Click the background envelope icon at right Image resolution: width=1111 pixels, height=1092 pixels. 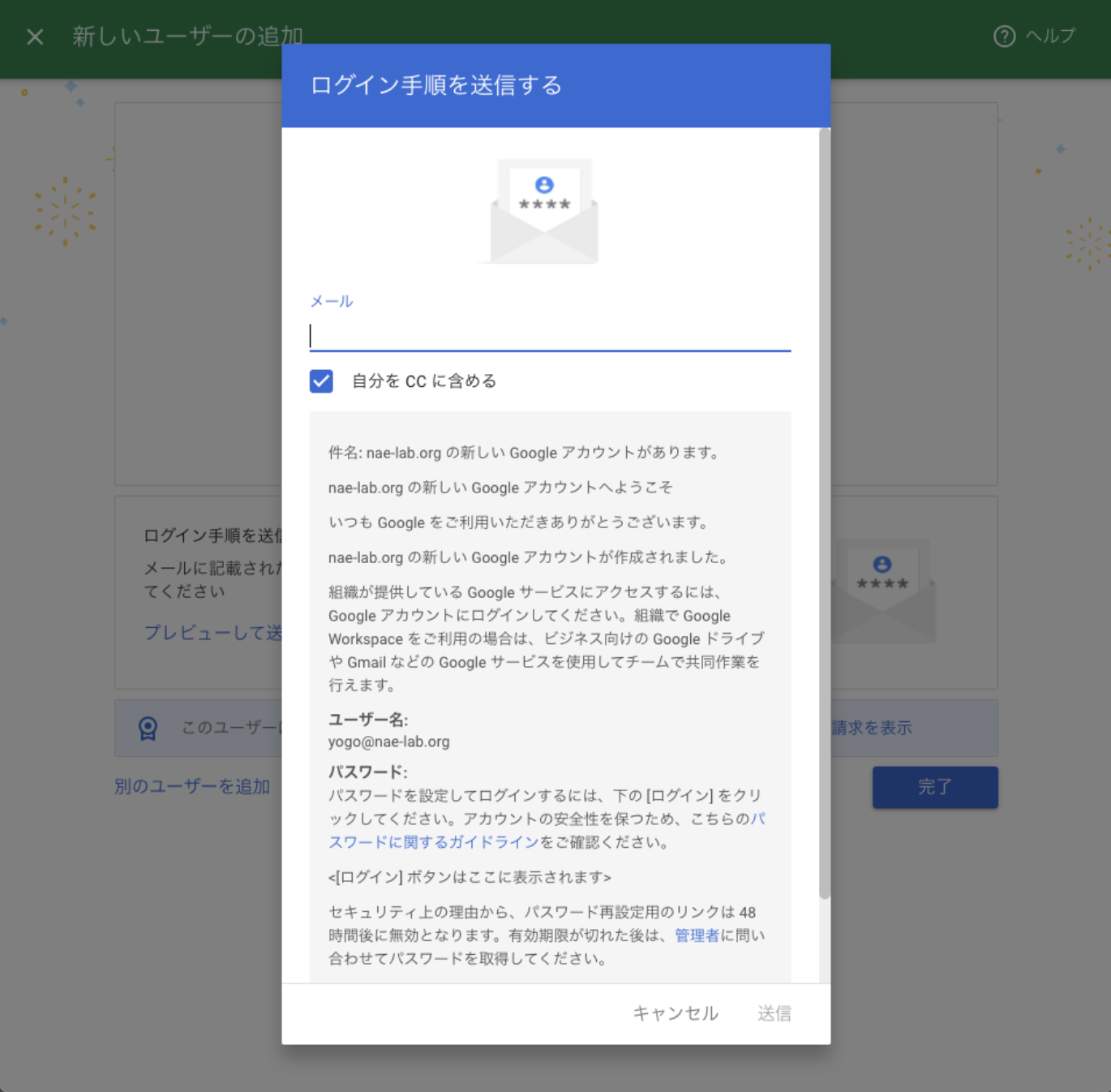click(884, 592)
